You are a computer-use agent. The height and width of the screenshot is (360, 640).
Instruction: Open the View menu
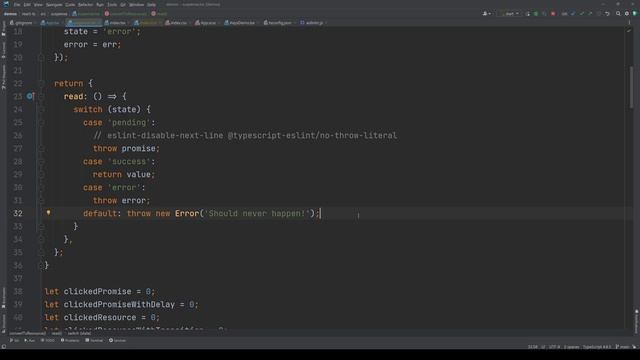point(38,4)
